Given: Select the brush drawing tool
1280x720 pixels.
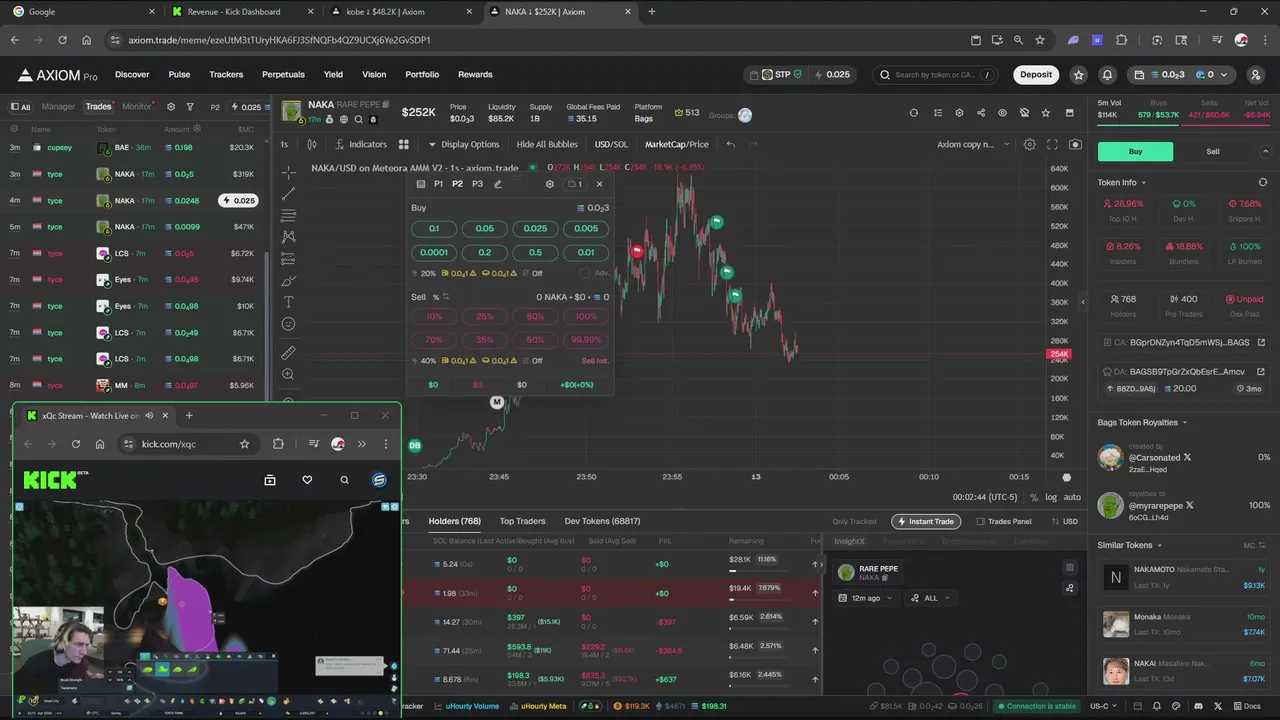Looking at the screenshot, I should click(288, 281).
